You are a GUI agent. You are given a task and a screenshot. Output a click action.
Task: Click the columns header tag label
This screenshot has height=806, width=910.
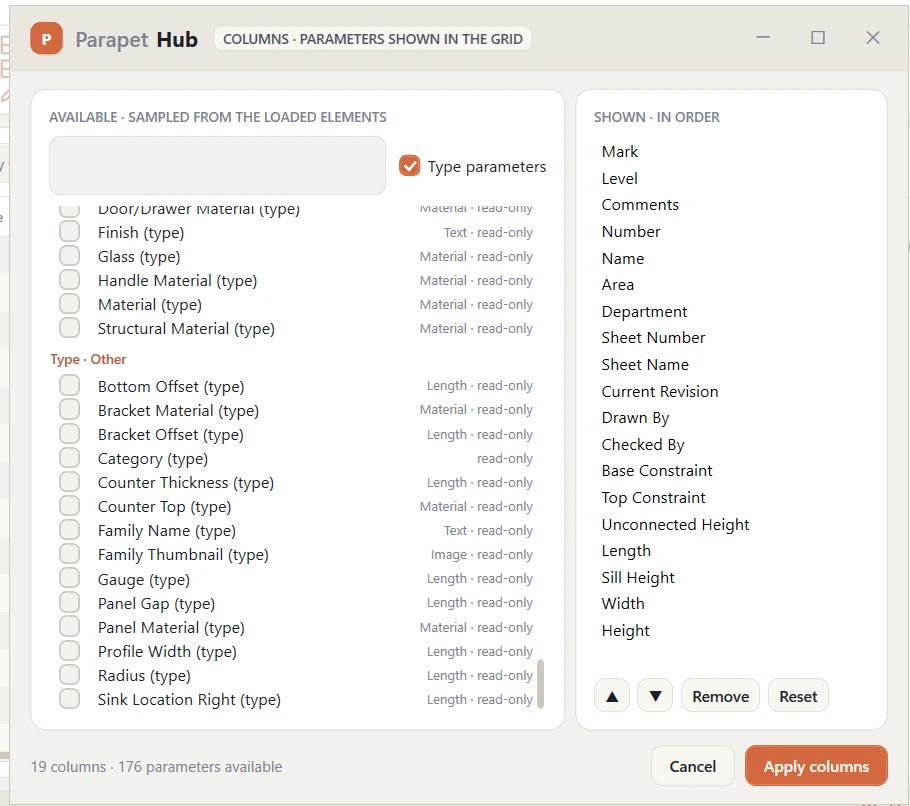[373, 39]
